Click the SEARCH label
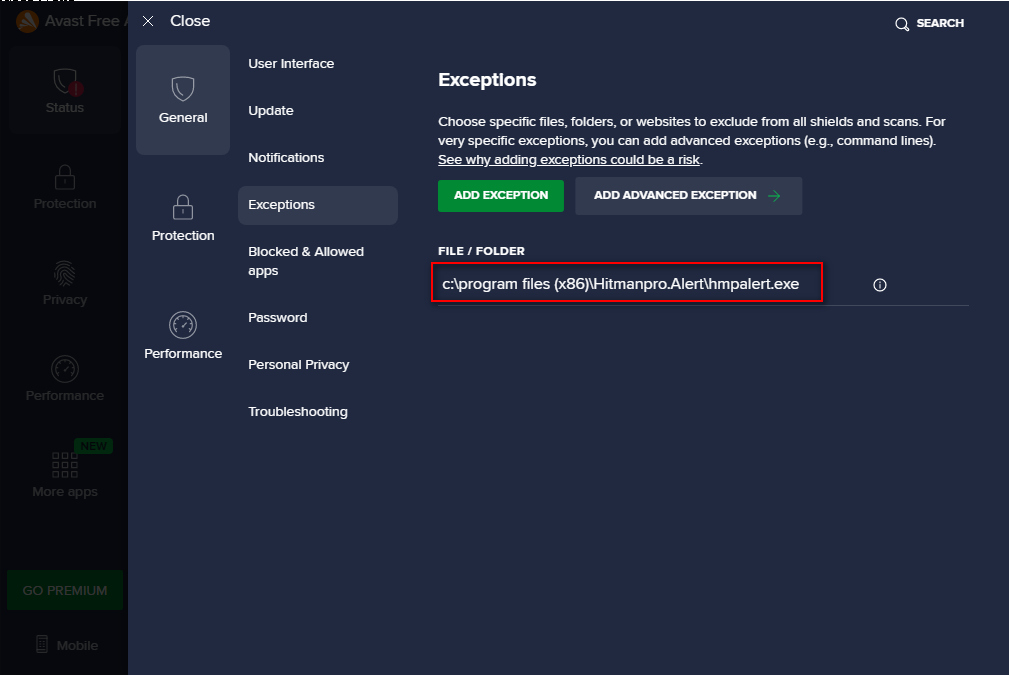Image resolution: width=1009 pixels, height=676 pixels. [940, 23]
